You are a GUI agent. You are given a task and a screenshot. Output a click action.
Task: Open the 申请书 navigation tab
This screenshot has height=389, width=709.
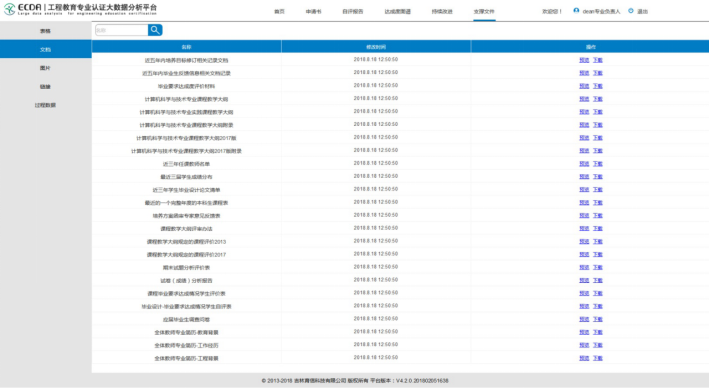[313, 11]
